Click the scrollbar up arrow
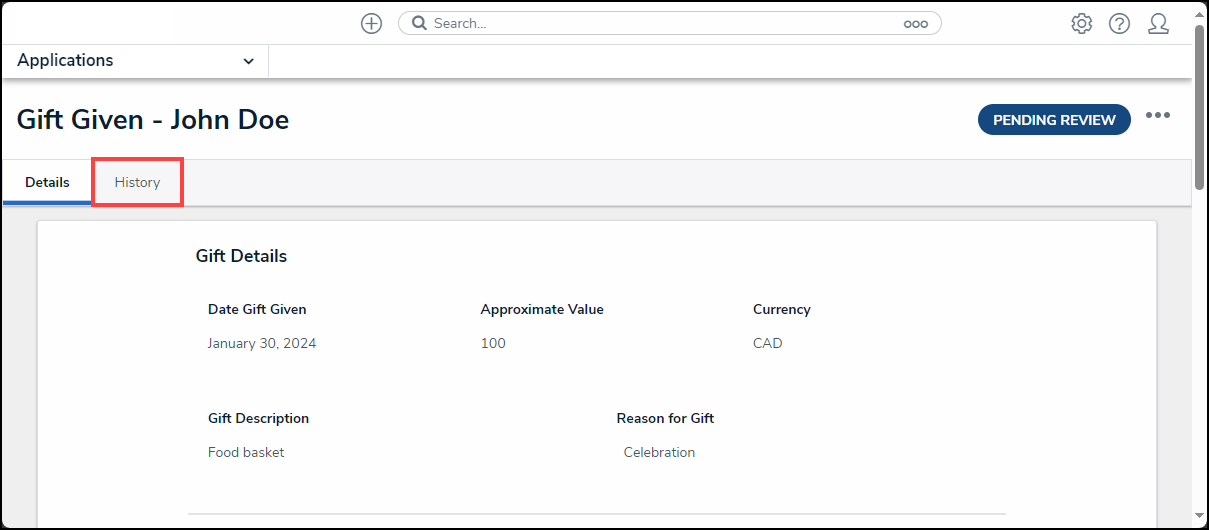Screen dimensions: 1209x530 tap(1200, 10)
